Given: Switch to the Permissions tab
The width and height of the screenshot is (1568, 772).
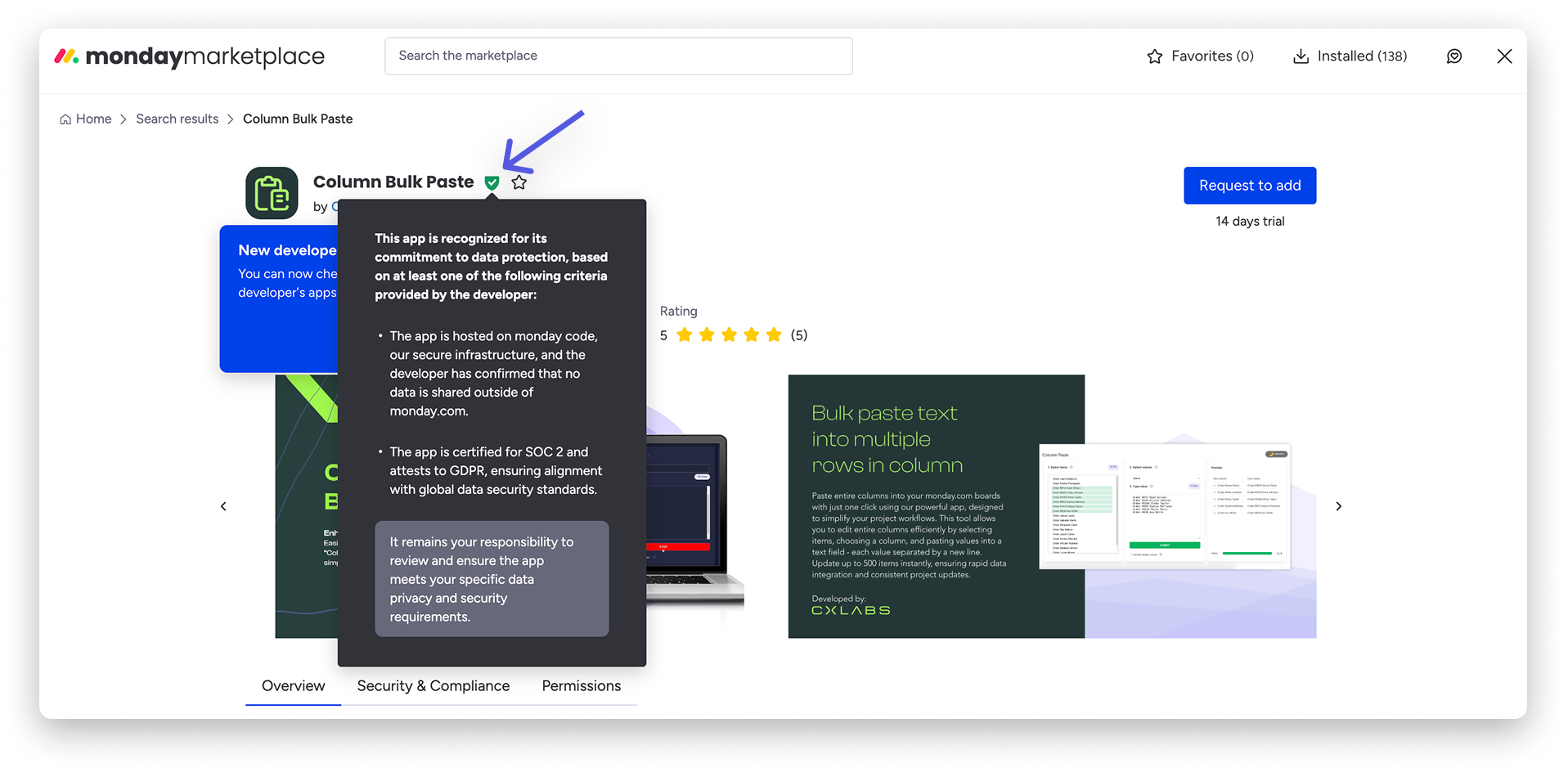Looking at the screenshot, I should [581, 685].
